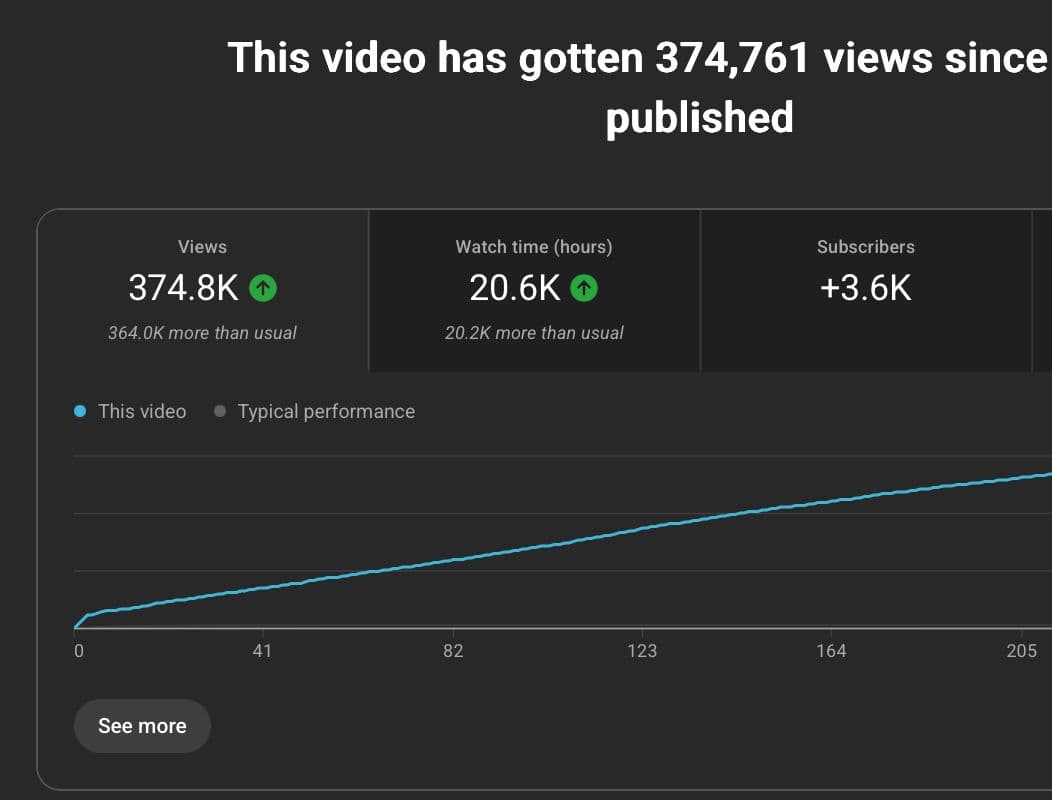Click the blue legend dot for This video

[x=80, y=410]
